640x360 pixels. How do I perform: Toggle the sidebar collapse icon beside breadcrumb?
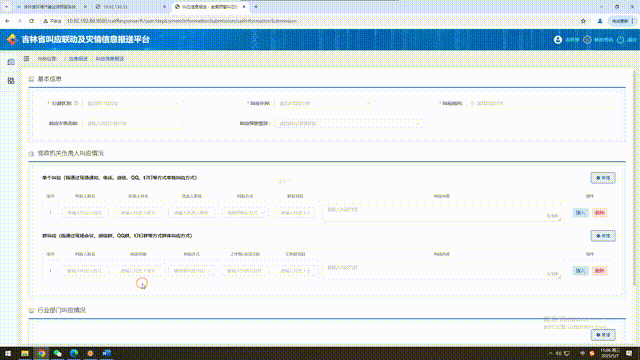pyautogui.click(x=27, y=59)
